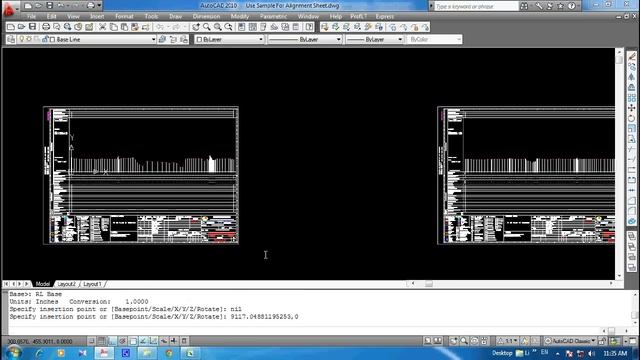Open the Dimension menu
Screen dimensions: 640x360
[206, 16]
